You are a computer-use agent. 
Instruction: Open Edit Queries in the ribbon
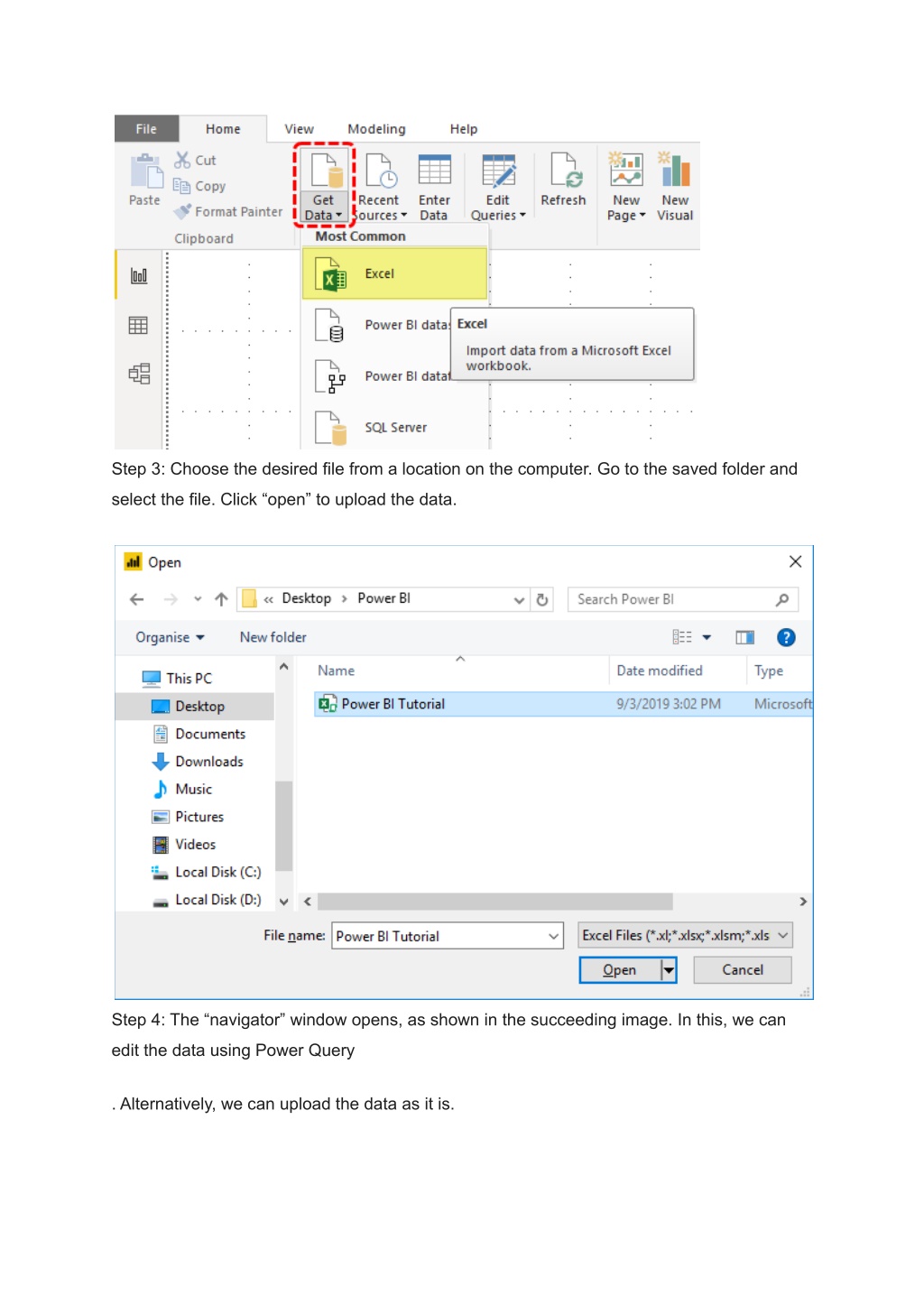[x=497, y=187]
